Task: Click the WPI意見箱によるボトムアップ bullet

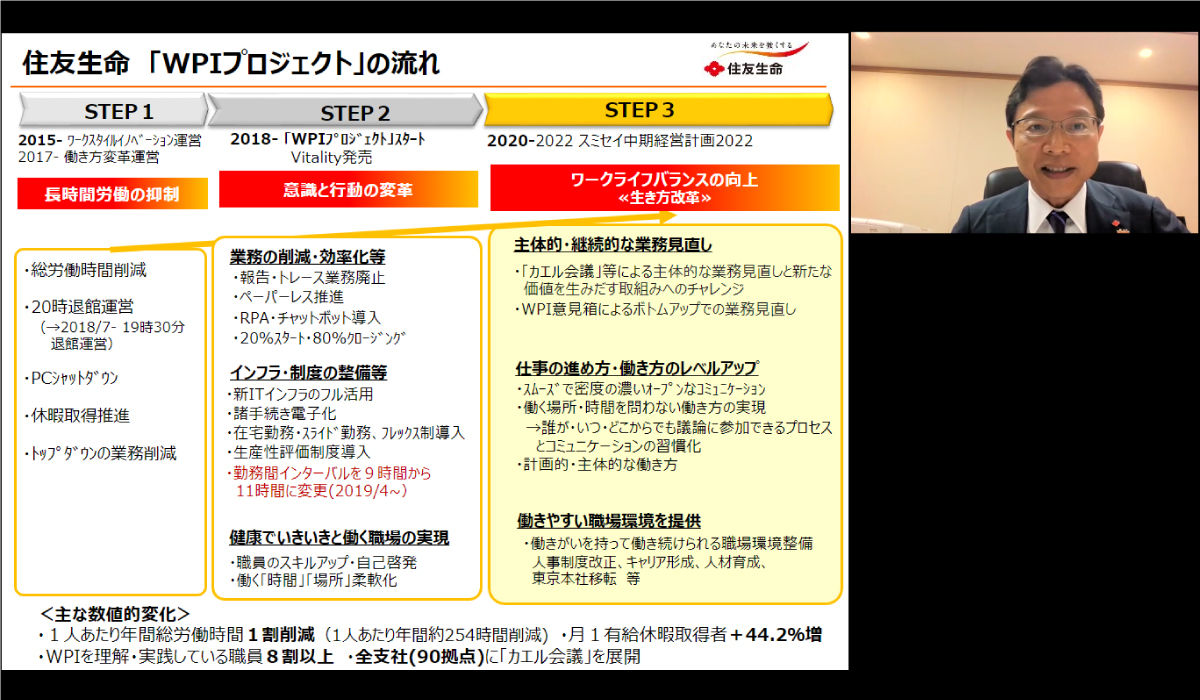Action: coord(655,309)
